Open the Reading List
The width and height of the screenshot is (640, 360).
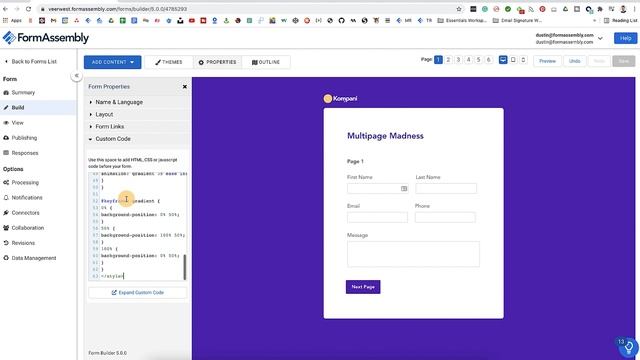click(620, 20)
